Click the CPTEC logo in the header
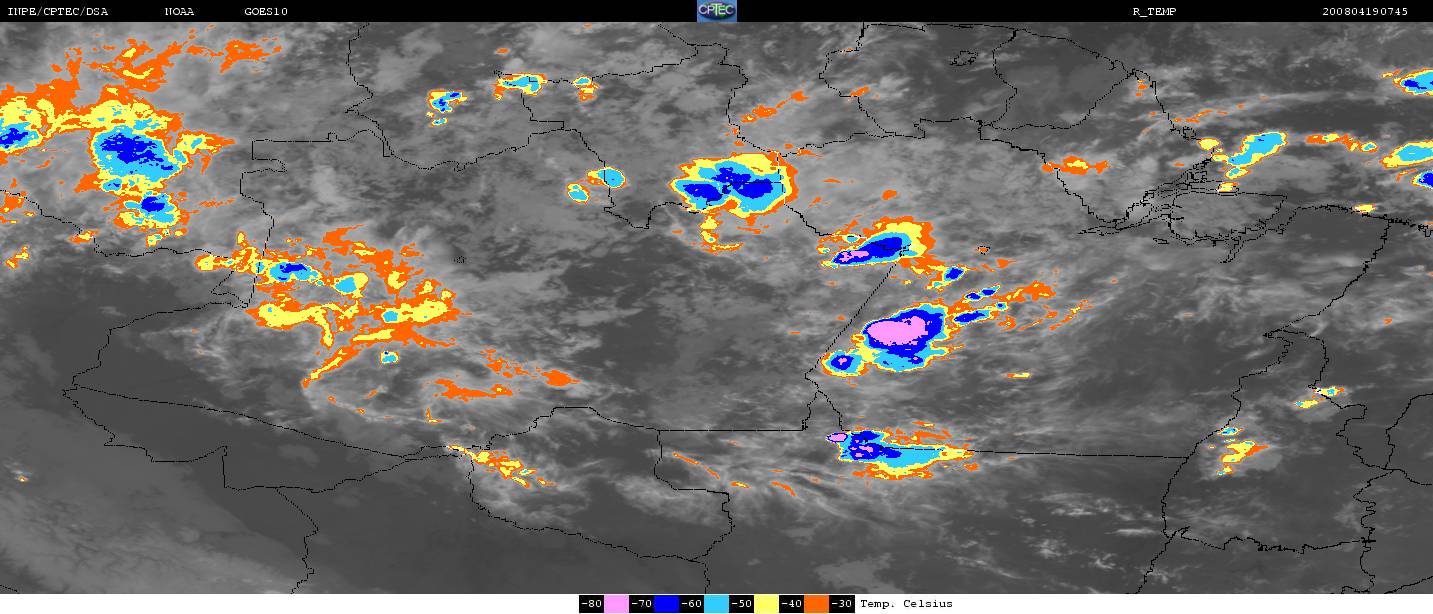The height and width of the screenshot is (614, 1433). click(717, 11)
